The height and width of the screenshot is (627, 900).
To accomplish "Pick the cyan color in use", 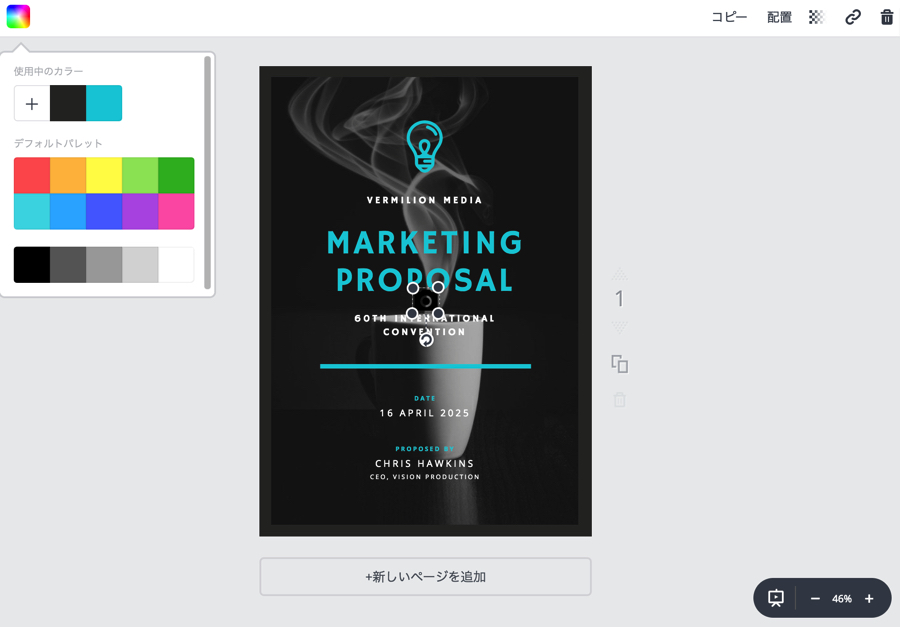I will pos(104,103).
